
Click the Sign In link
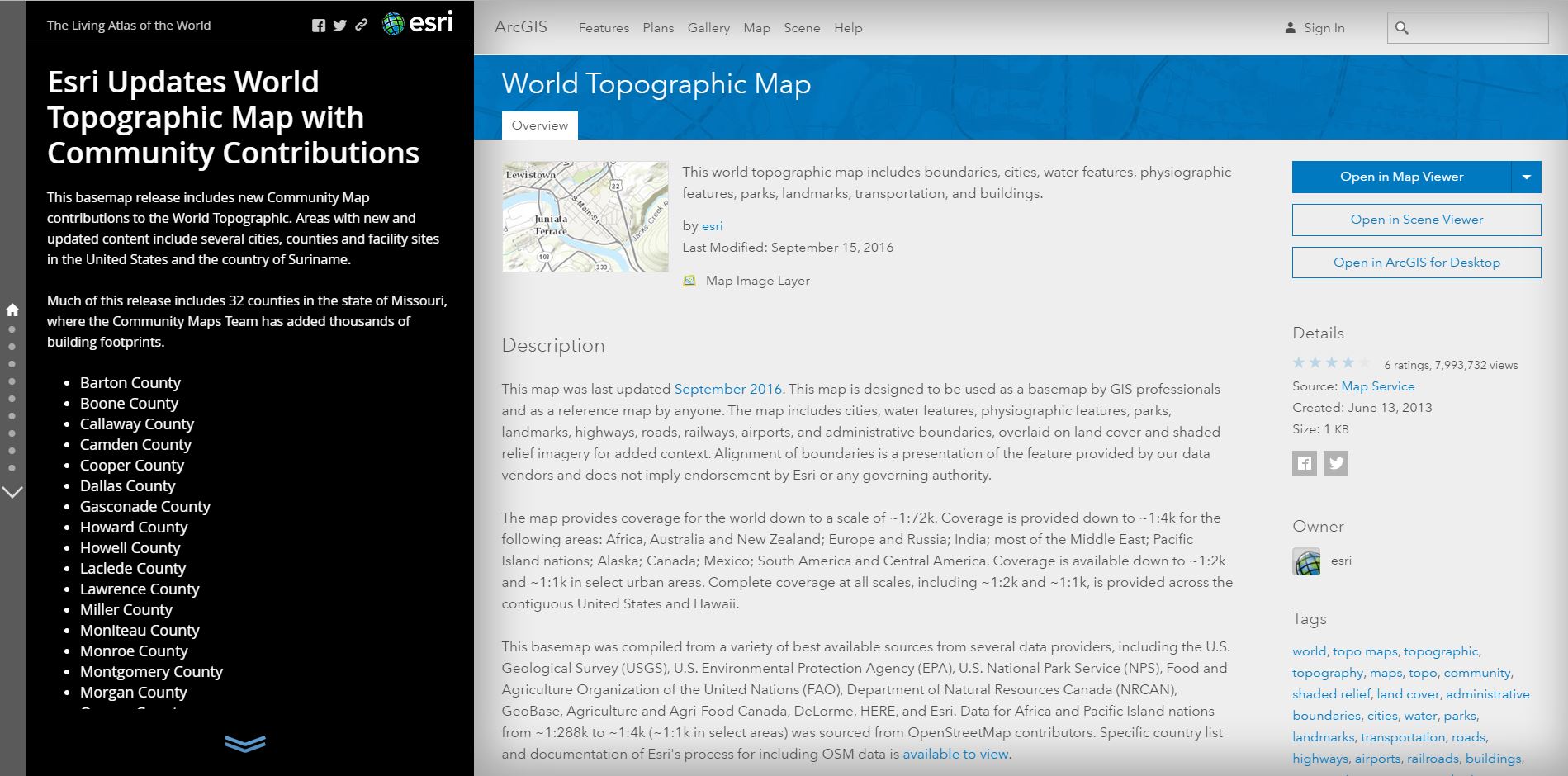[1324, 28]
